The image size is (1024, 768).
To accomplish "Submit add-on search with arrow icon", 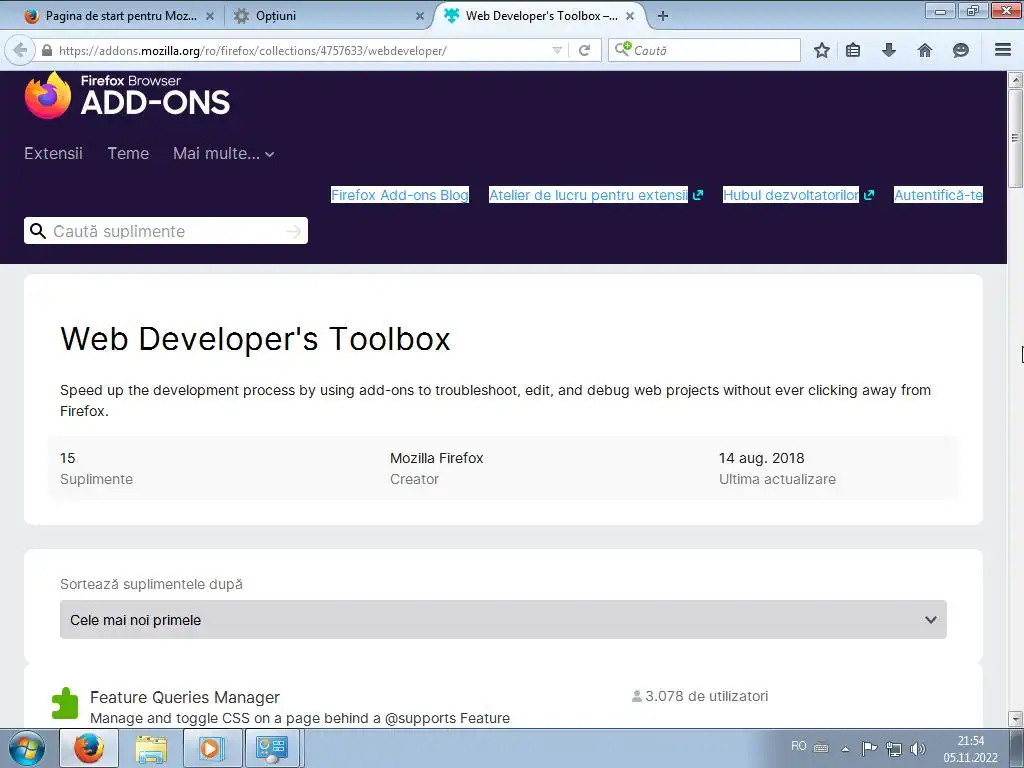I will click(294, 231).
